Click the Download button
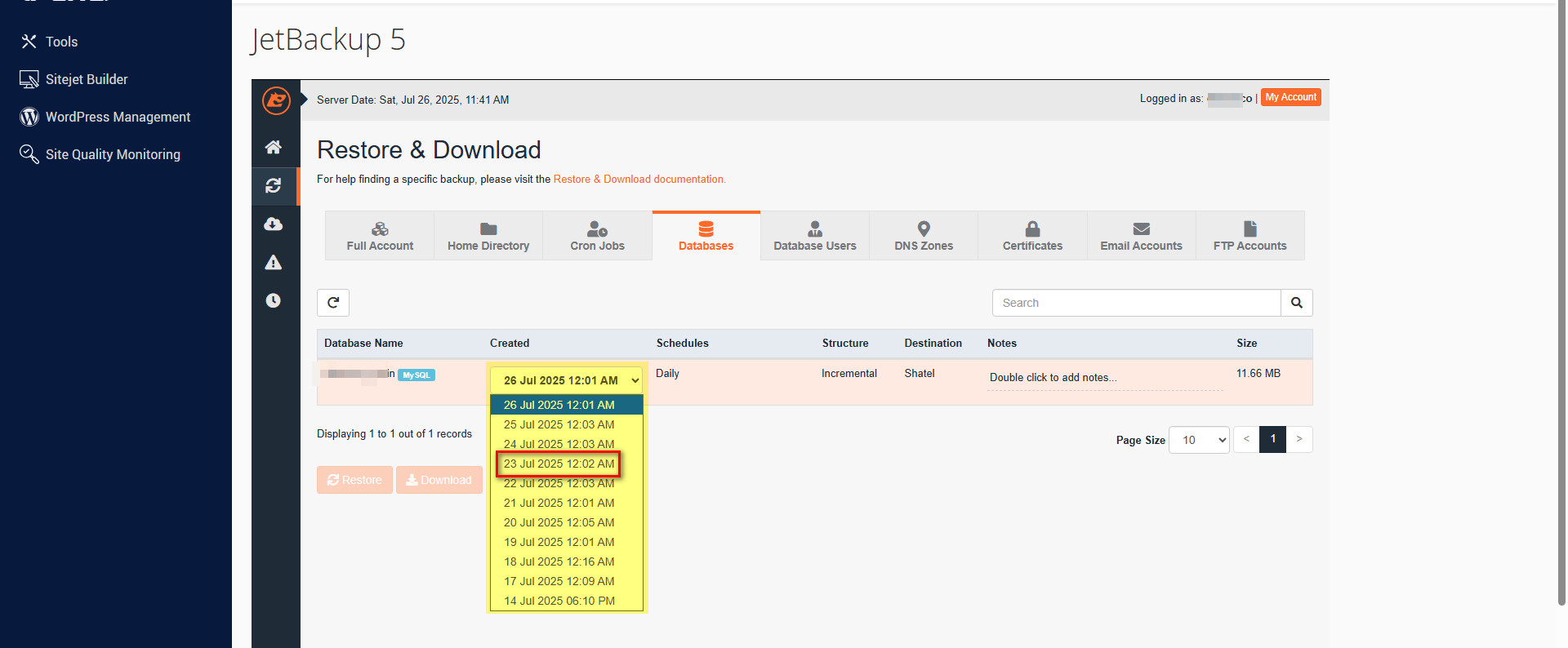The height and width of the screenshot is (648, 1568). 439,480
